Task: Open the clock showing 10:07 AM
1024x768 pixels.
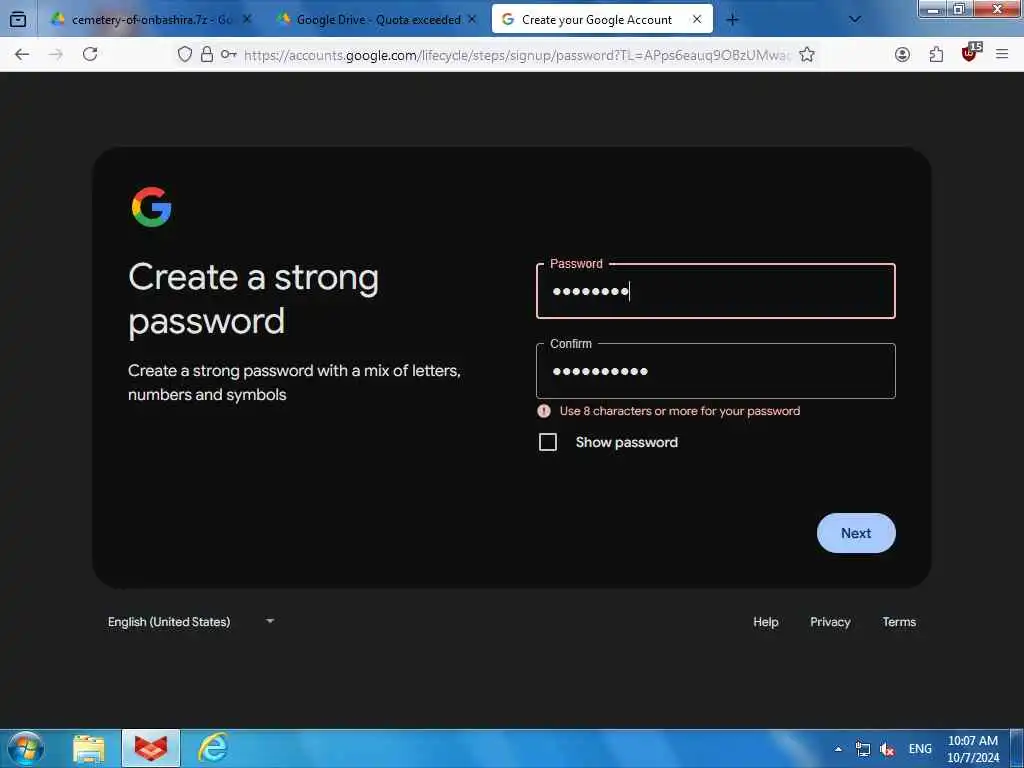Action: 973,748
